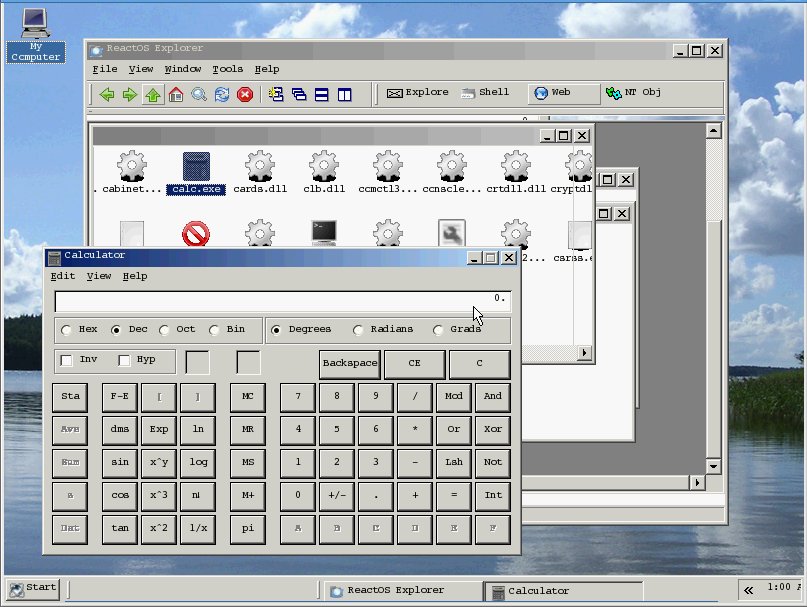Click the Home icon in Explorer toolbar
The width and height of the screenshot is (807, 607).
point(176,94)
